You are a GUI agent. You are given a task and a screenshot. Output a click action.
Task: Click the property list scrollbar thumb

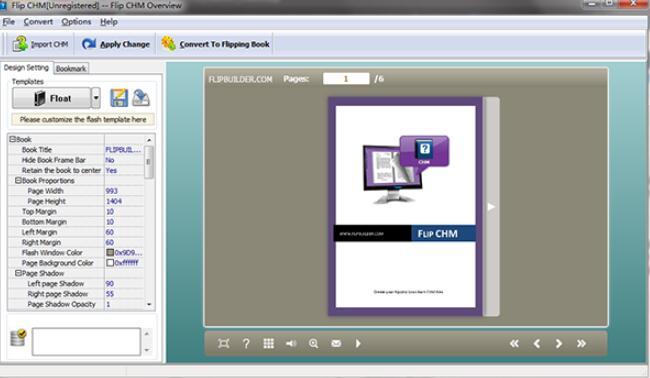(149, 162)
